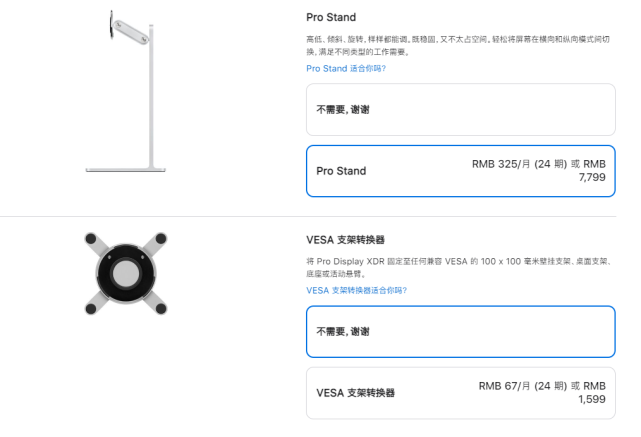Click the bottom-right mounting foot of VESA adapter
Viewport: 641px width, 437px height.
coord(161,309)
